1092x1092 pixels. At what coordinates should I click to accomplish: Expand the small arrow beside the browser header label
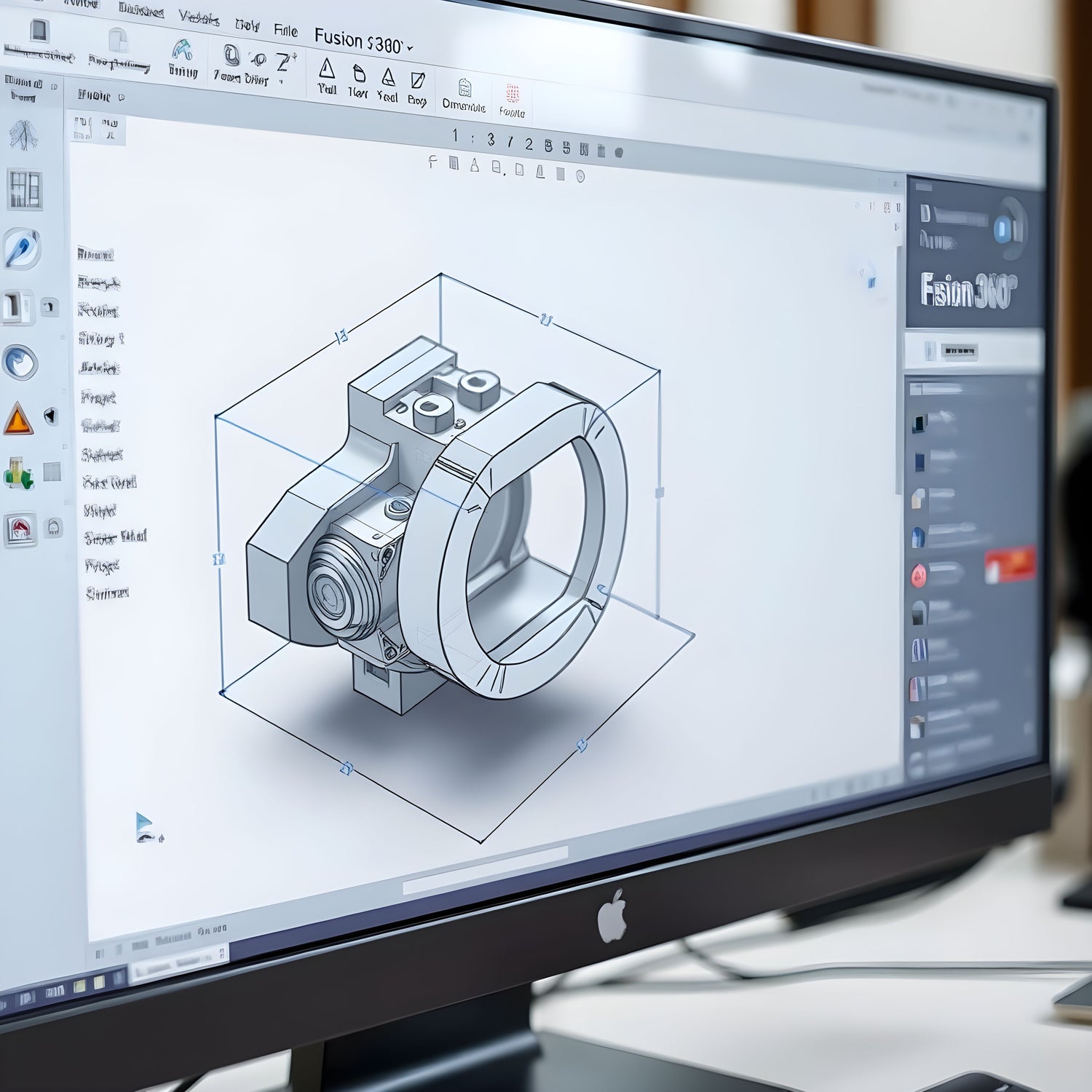tap(121, 96)
